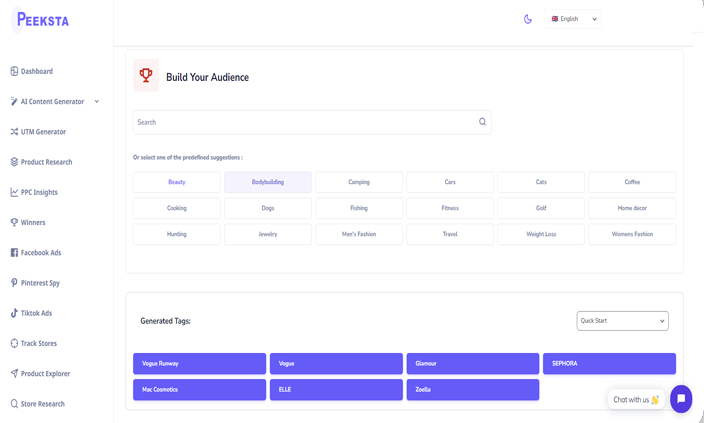Choose the Fishing suggestion

359,208
